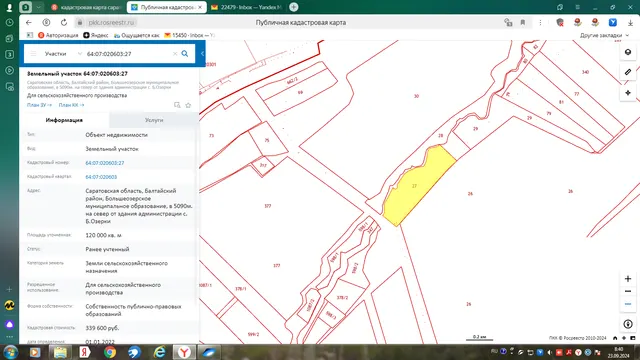This screenshot has height=360, width=640.
Task: Open the file explorer folder in the taskbar
Action: [x=60, y=352]
